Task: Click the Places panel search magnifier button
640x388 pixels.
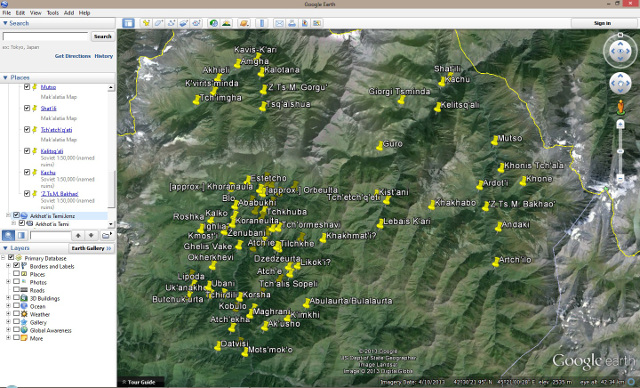Action: pyautogui.click(x=8, y=235)
